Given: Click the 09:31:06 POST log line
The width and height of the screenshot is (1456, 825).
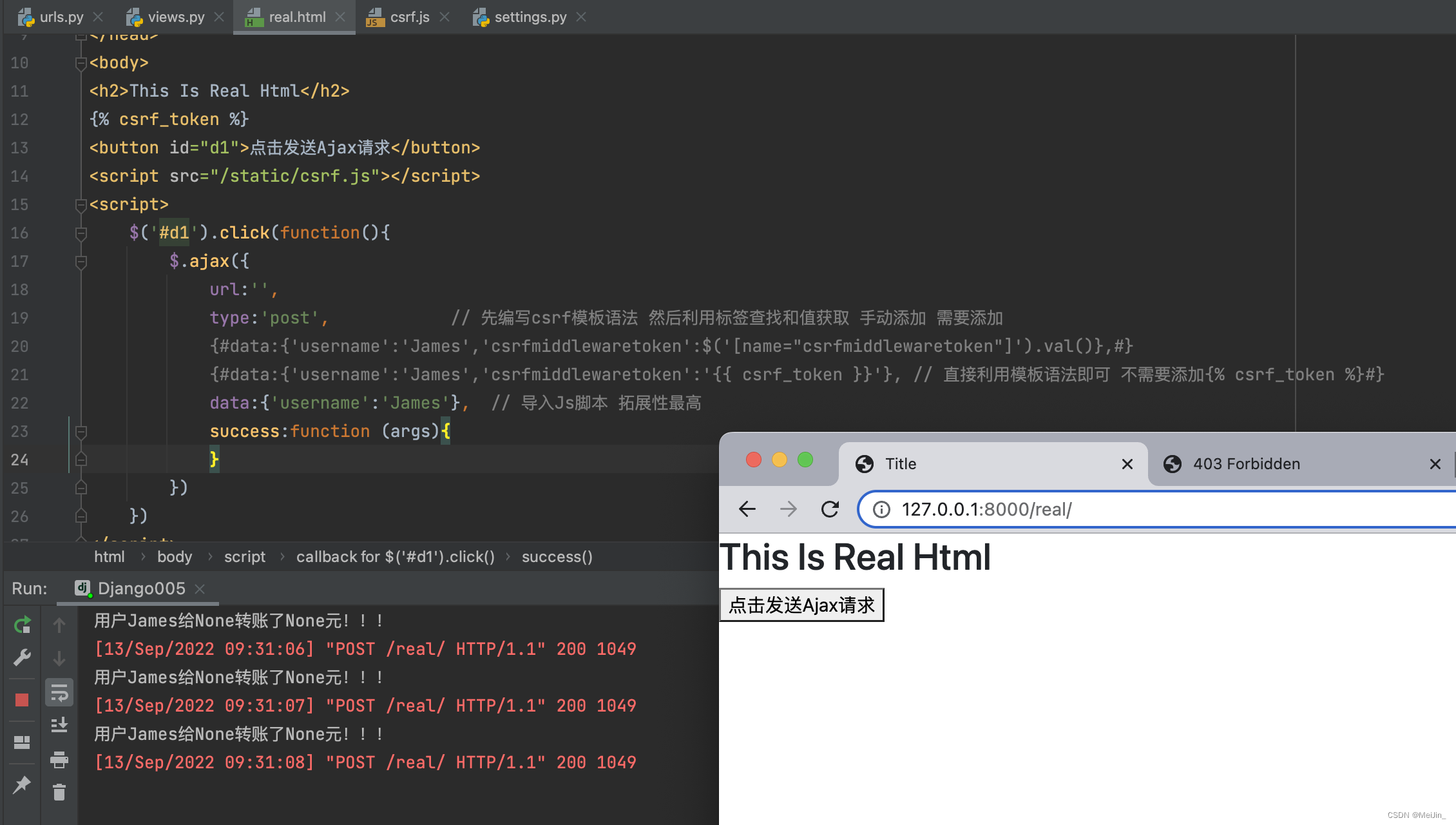Looking at the screenshot, I should point(365,649).
